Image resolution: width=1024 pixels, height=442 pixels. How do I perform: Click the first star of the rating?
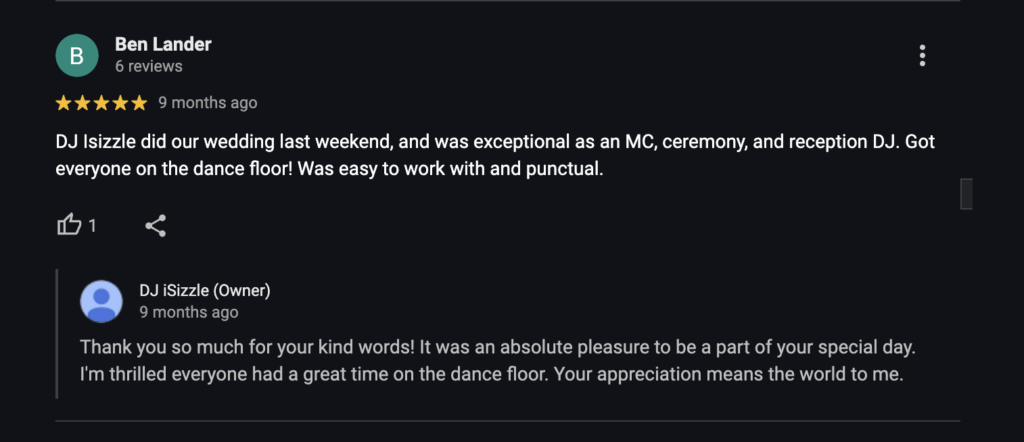point(63,103)
